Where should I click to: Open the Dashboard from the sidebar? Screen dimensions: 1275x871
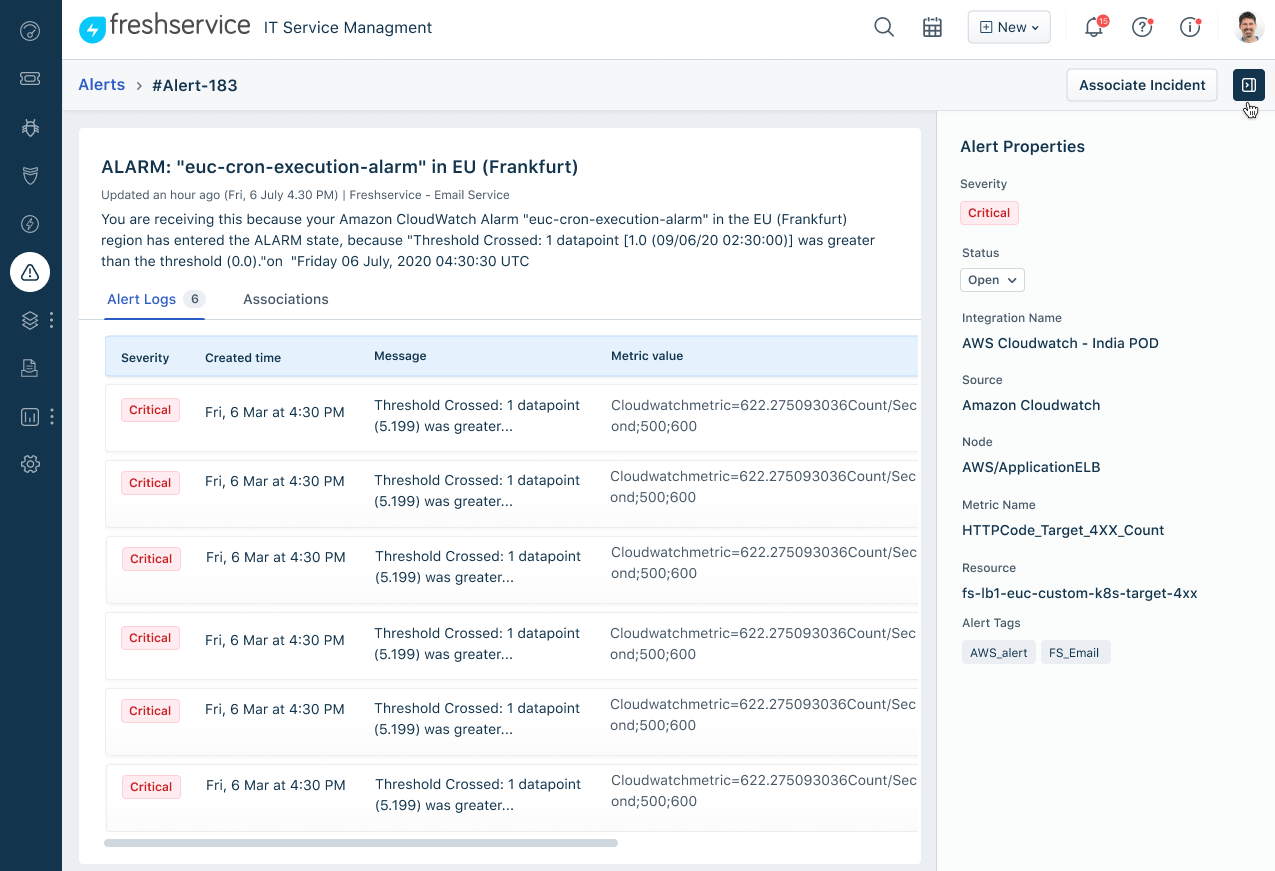(30, 31)
